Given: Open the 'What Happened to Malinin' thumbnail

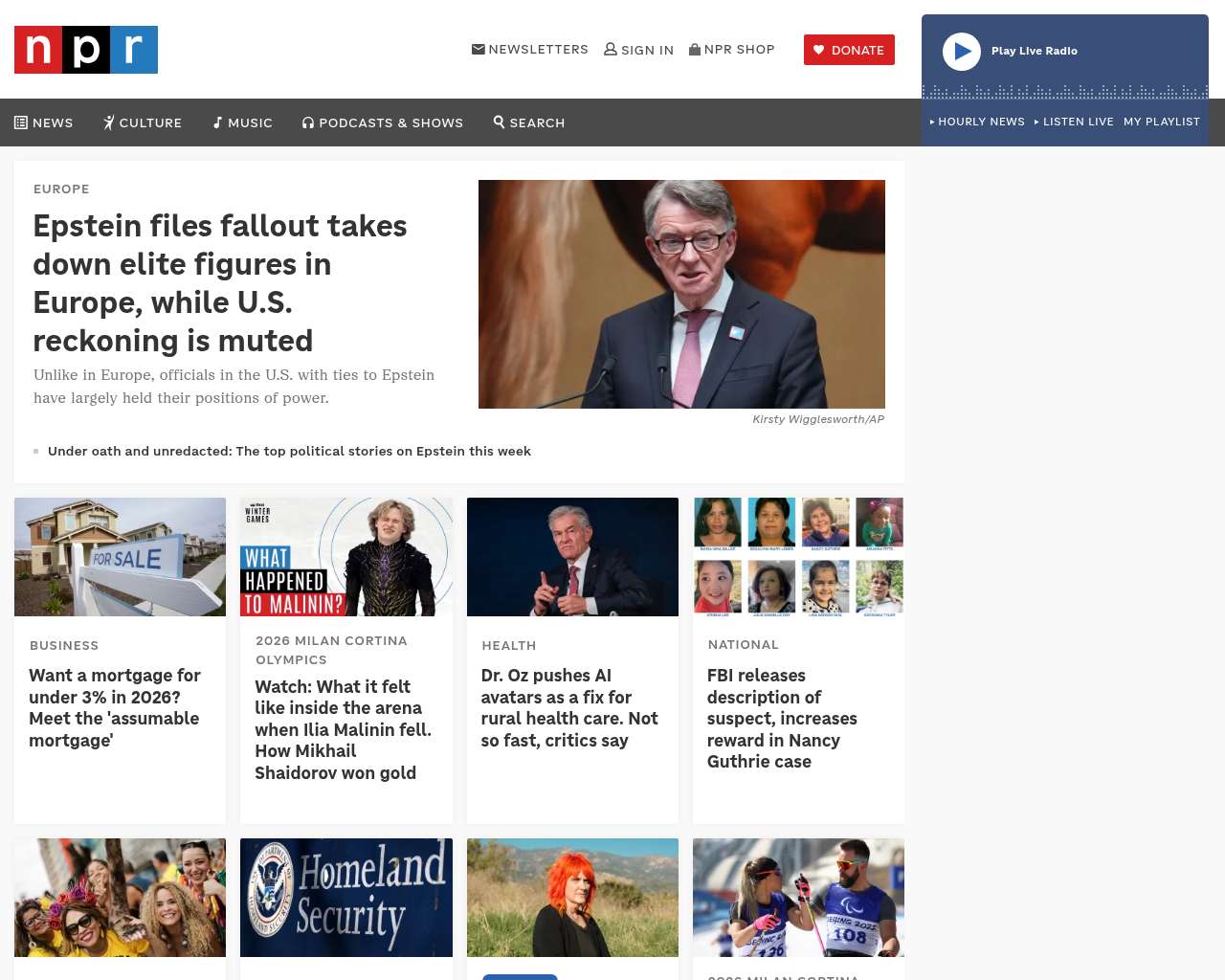Looking at the screenshot, I should click(345, 557).
